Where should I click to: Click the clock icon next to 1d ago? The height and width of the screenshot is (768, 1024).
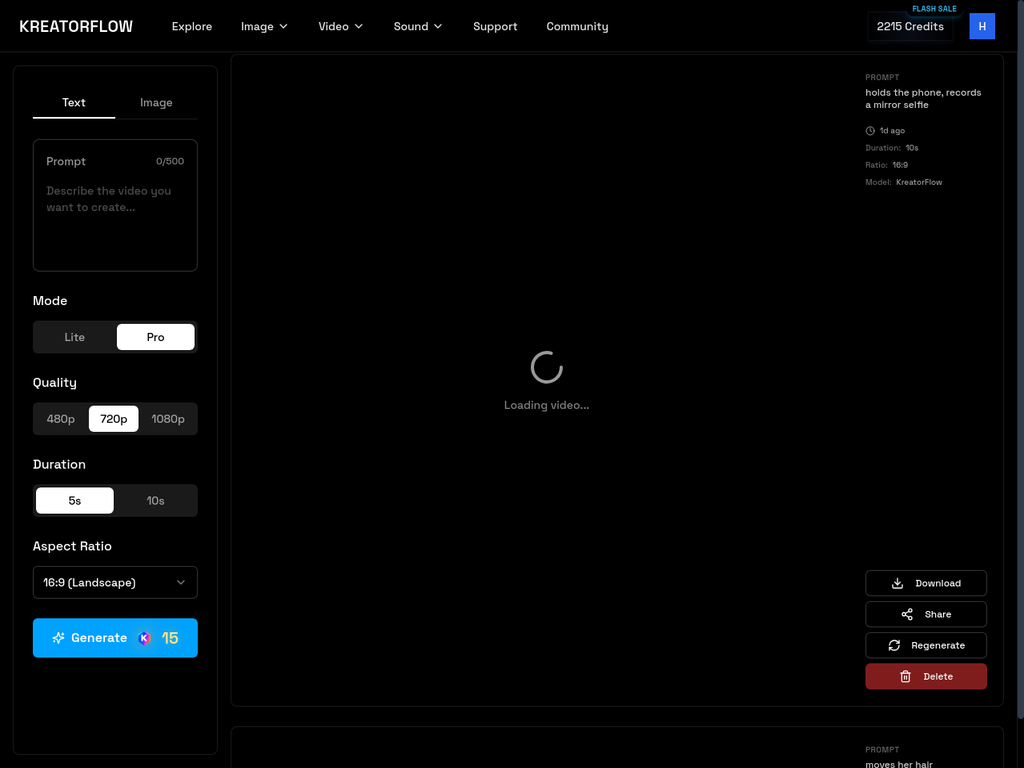tap(870, 130)
